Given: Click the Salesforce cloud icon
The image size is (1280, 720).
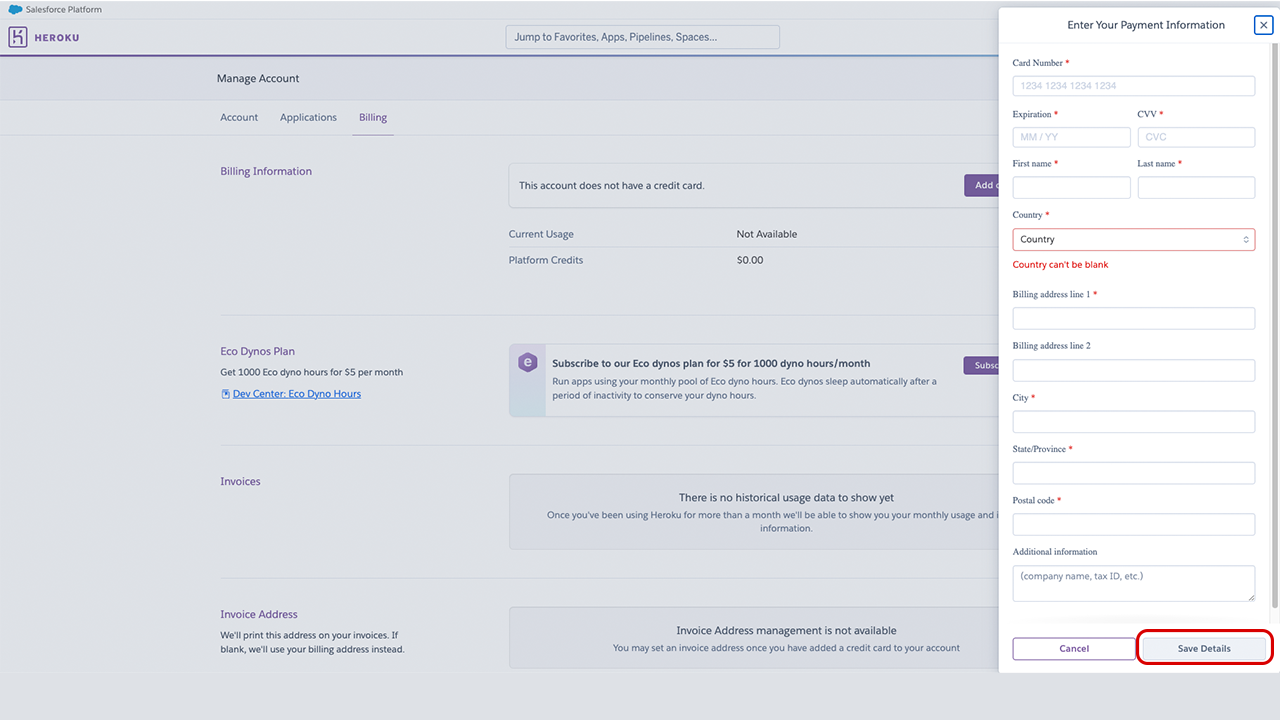Looking at the screenshot, I should tap(15, 9).
